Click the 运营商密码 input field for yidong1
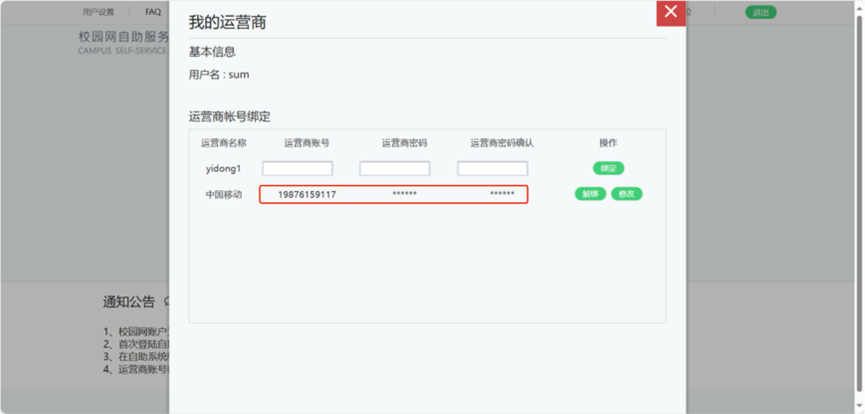Viewport: 865px width, 414px height. point(394,169)
